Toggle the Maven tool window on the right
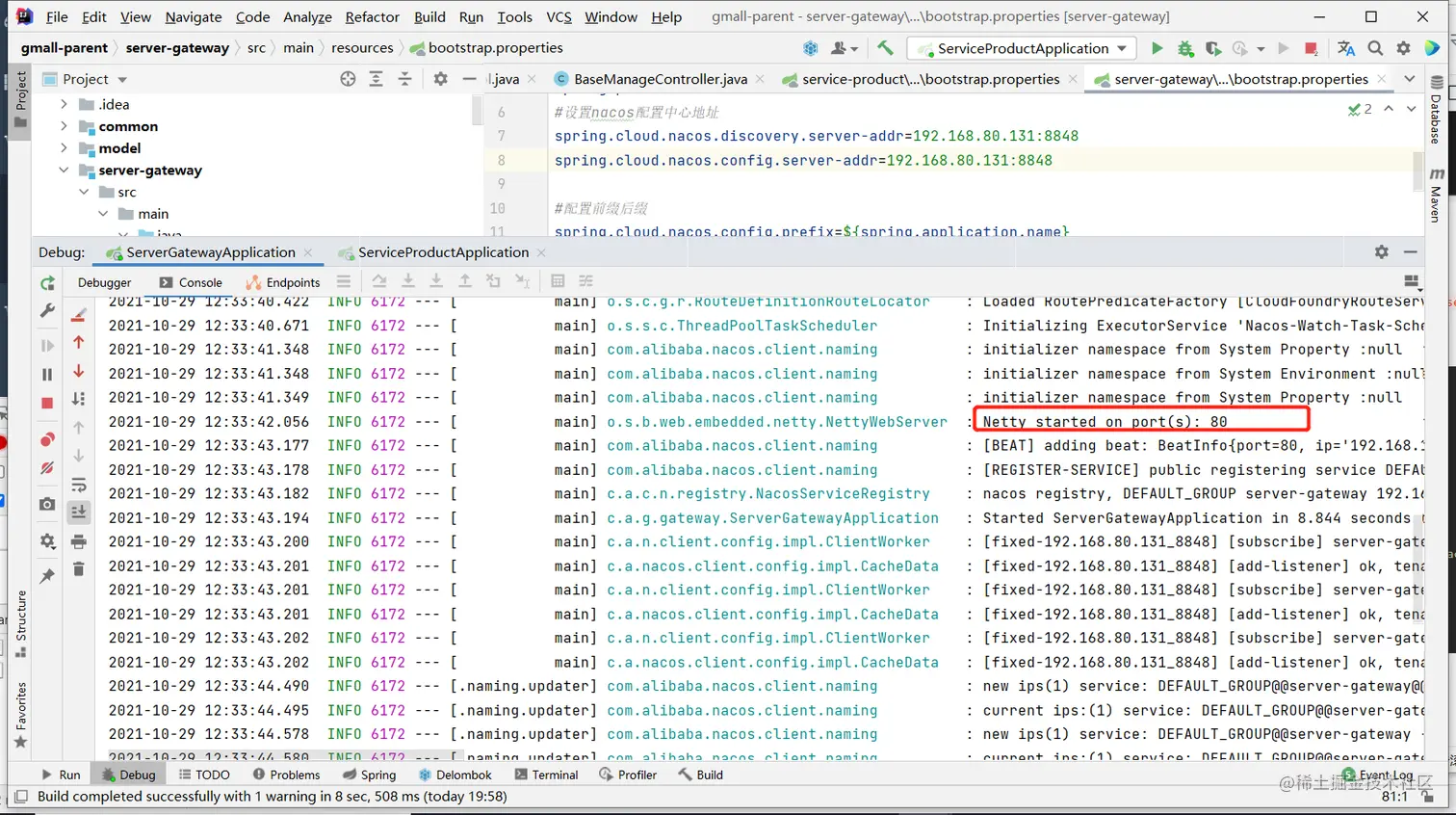1456x815 pixels. pos(1436,196)
